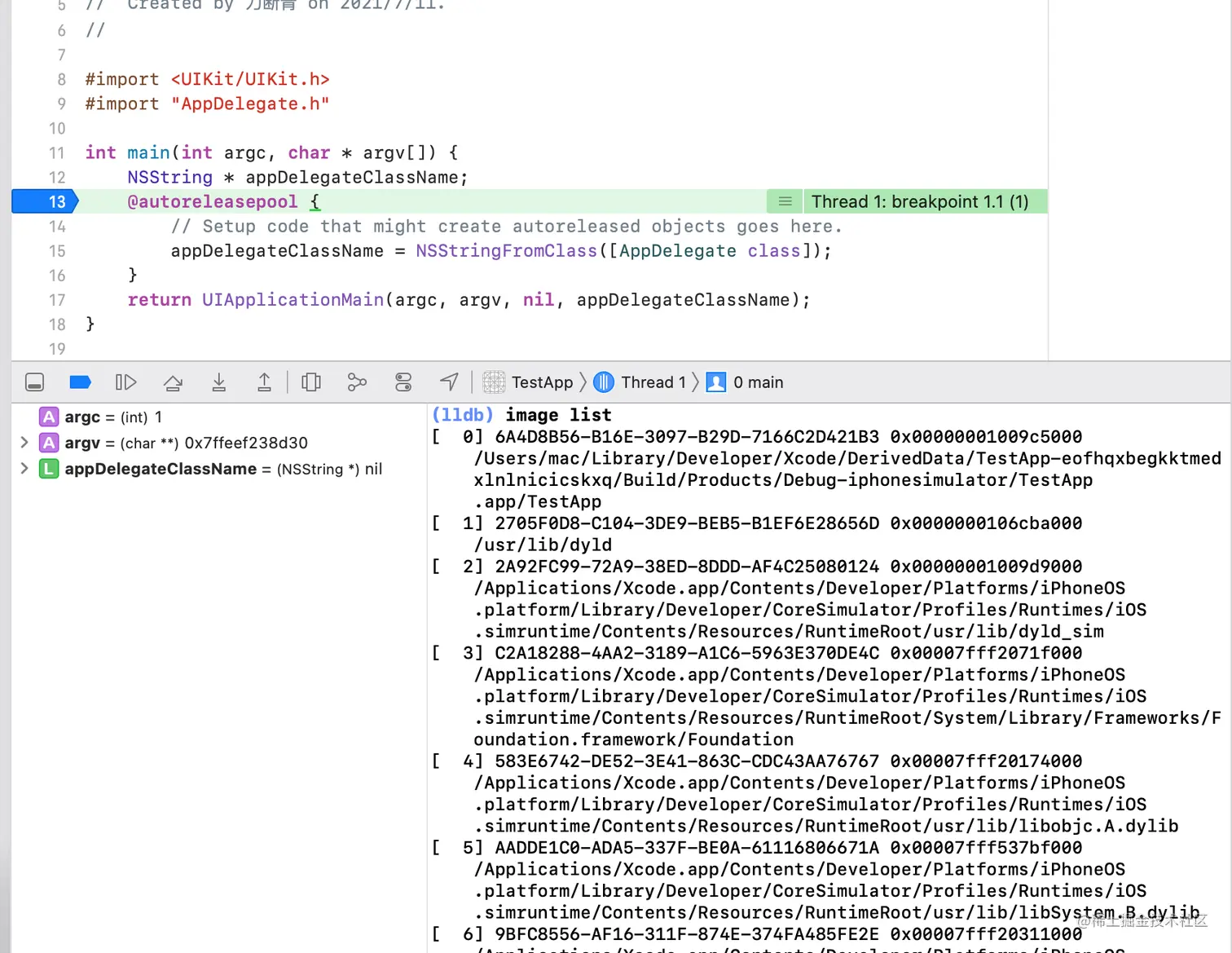The height and width of the screenshot is (953, 1232).
Task: Click the <UIKit/UIKit.h> import
Action: pyautogui.click(x=250, y=79)
